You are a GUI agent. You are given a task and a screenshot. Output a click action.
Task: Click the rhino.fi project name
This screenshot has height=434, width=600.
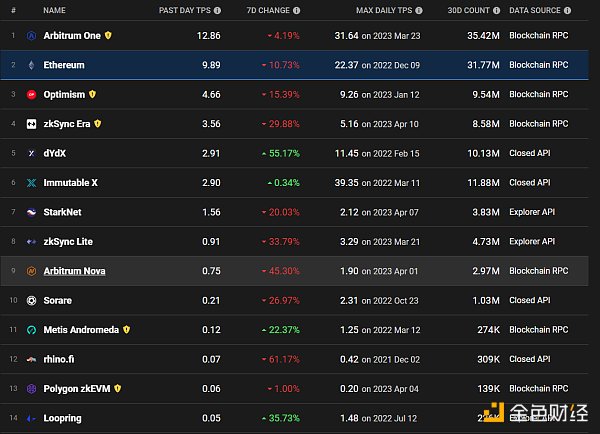(x=60, y=359)
